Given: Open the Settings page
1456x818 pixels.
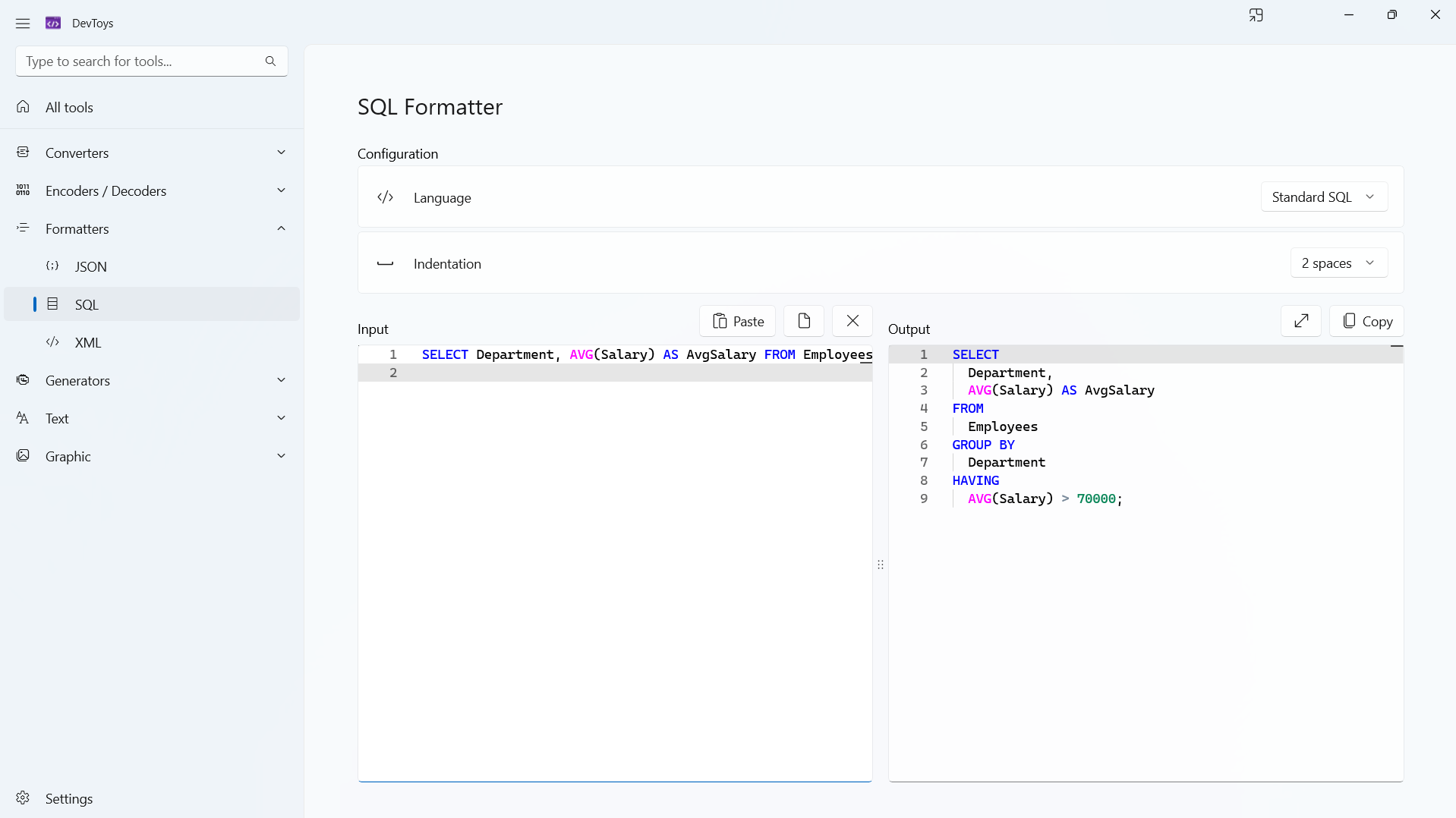Looking at the screenshot, I should 152,798.
